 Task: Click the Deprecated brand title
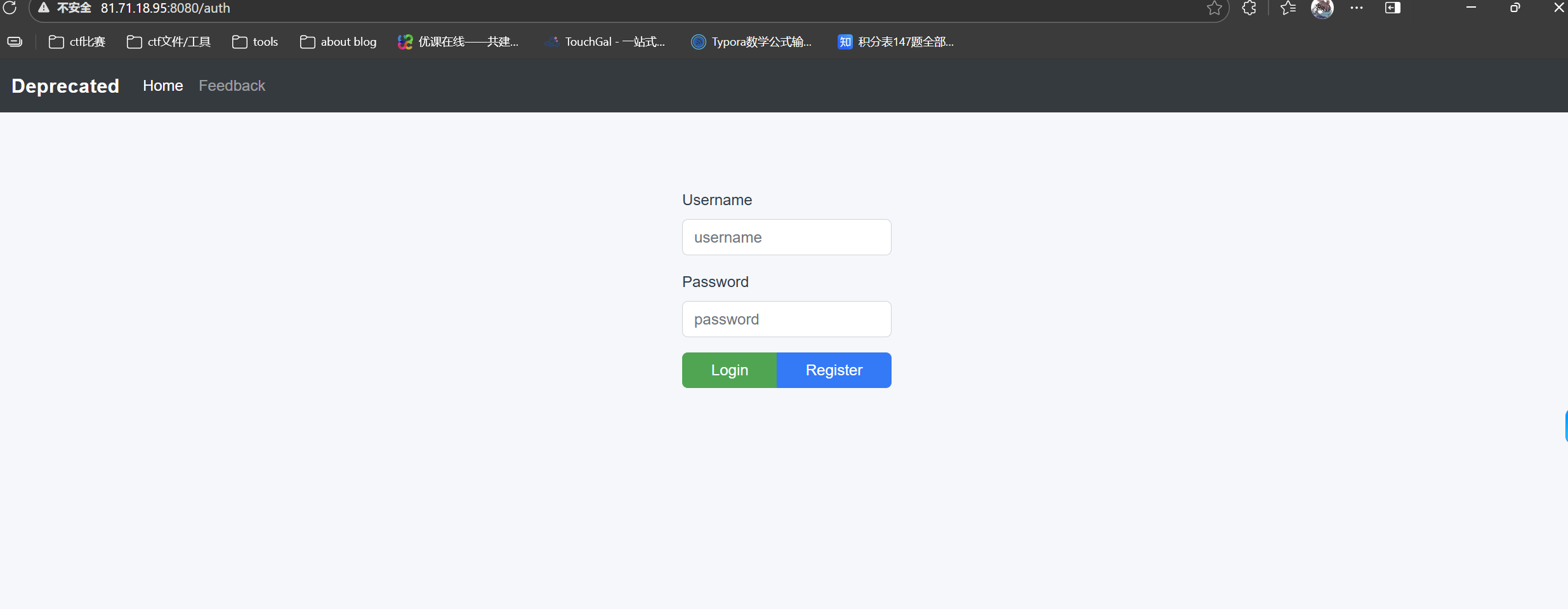click(65, 86)
